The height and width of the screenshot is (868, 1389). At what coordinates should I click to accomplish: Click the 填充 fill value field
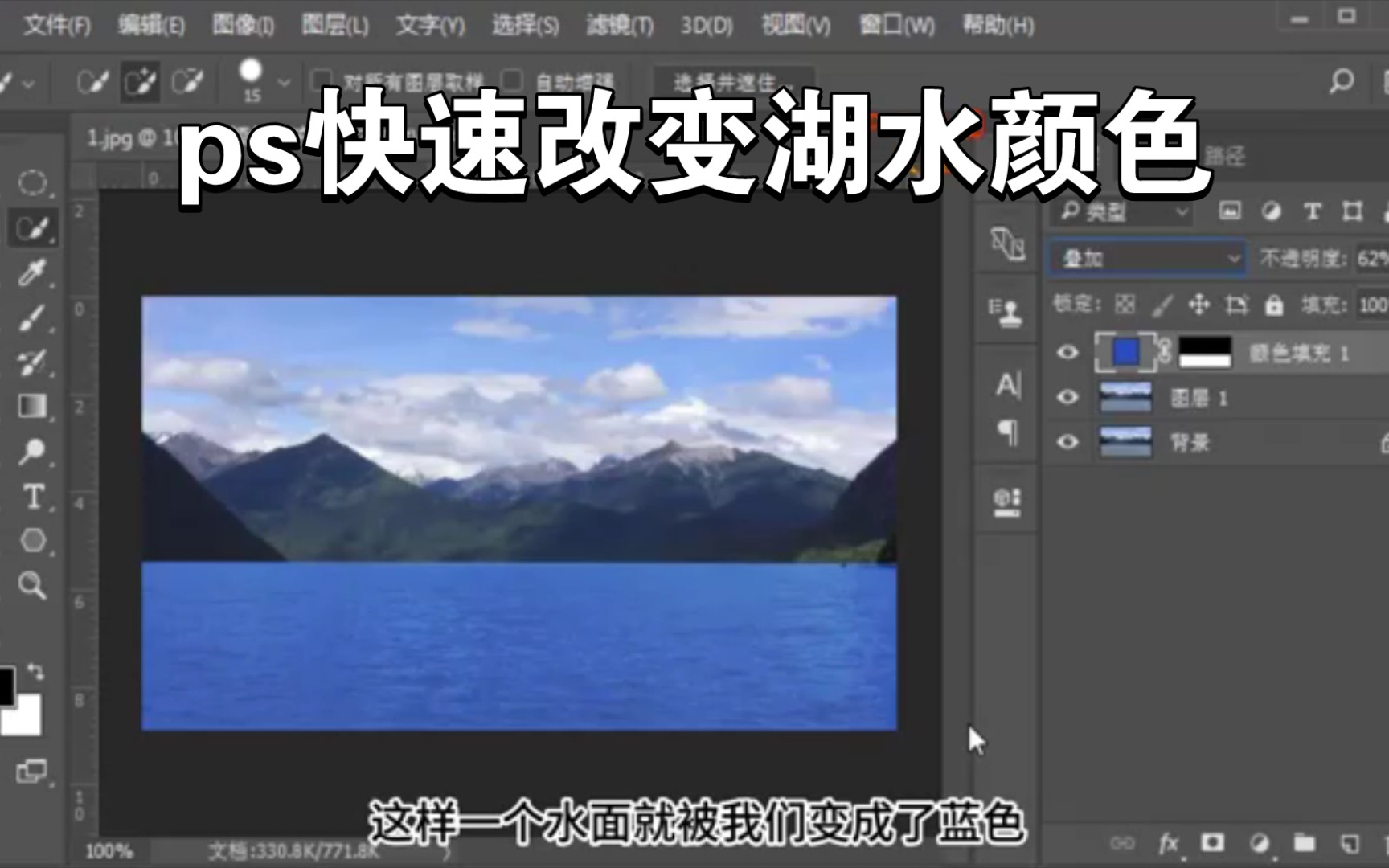click(1373, 305)
